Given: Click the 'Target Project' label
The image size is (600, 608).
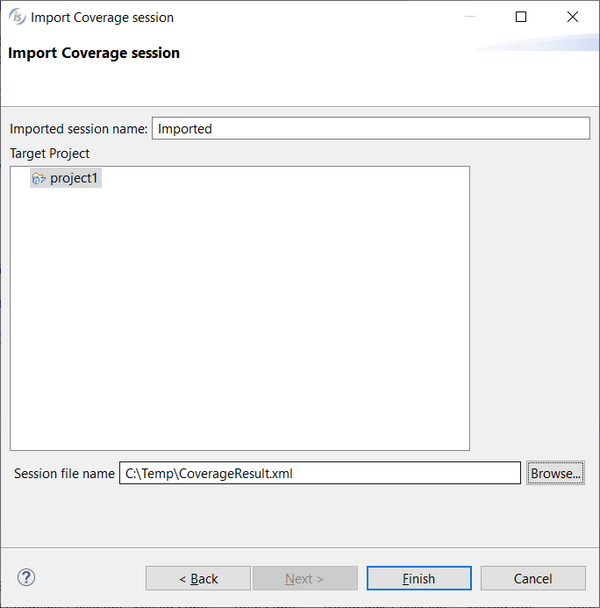Looking at the screenshot, I should [x=50, y=154].
